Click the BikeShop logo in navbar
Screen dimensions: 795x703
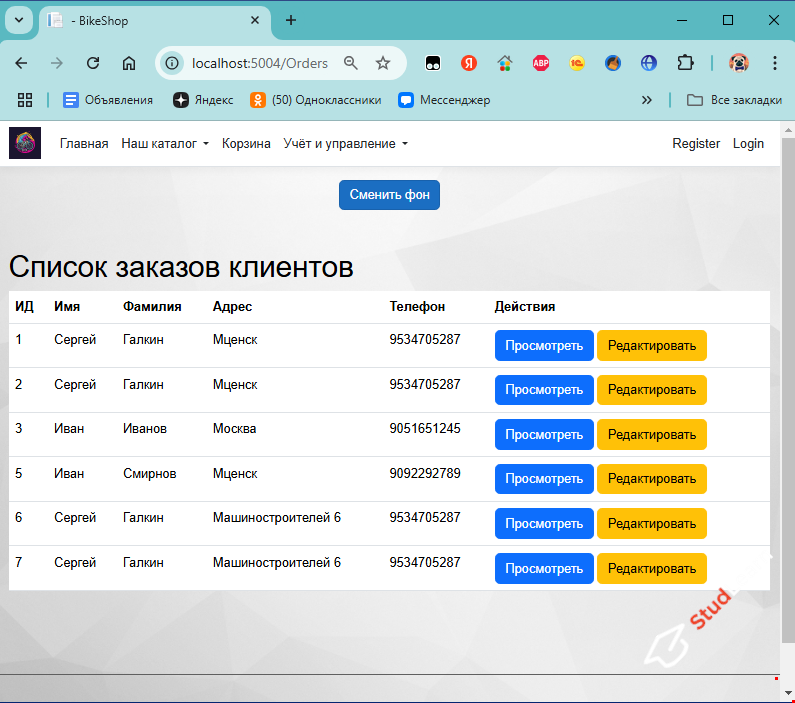pyautogui.click(x=25, y=143)
